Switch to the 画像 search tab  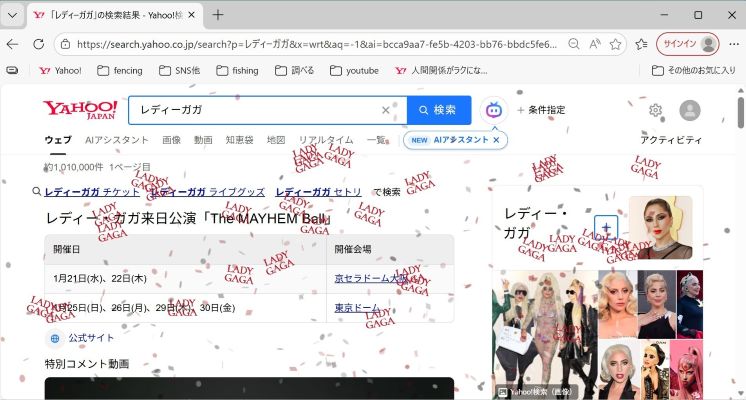point(171,140)
